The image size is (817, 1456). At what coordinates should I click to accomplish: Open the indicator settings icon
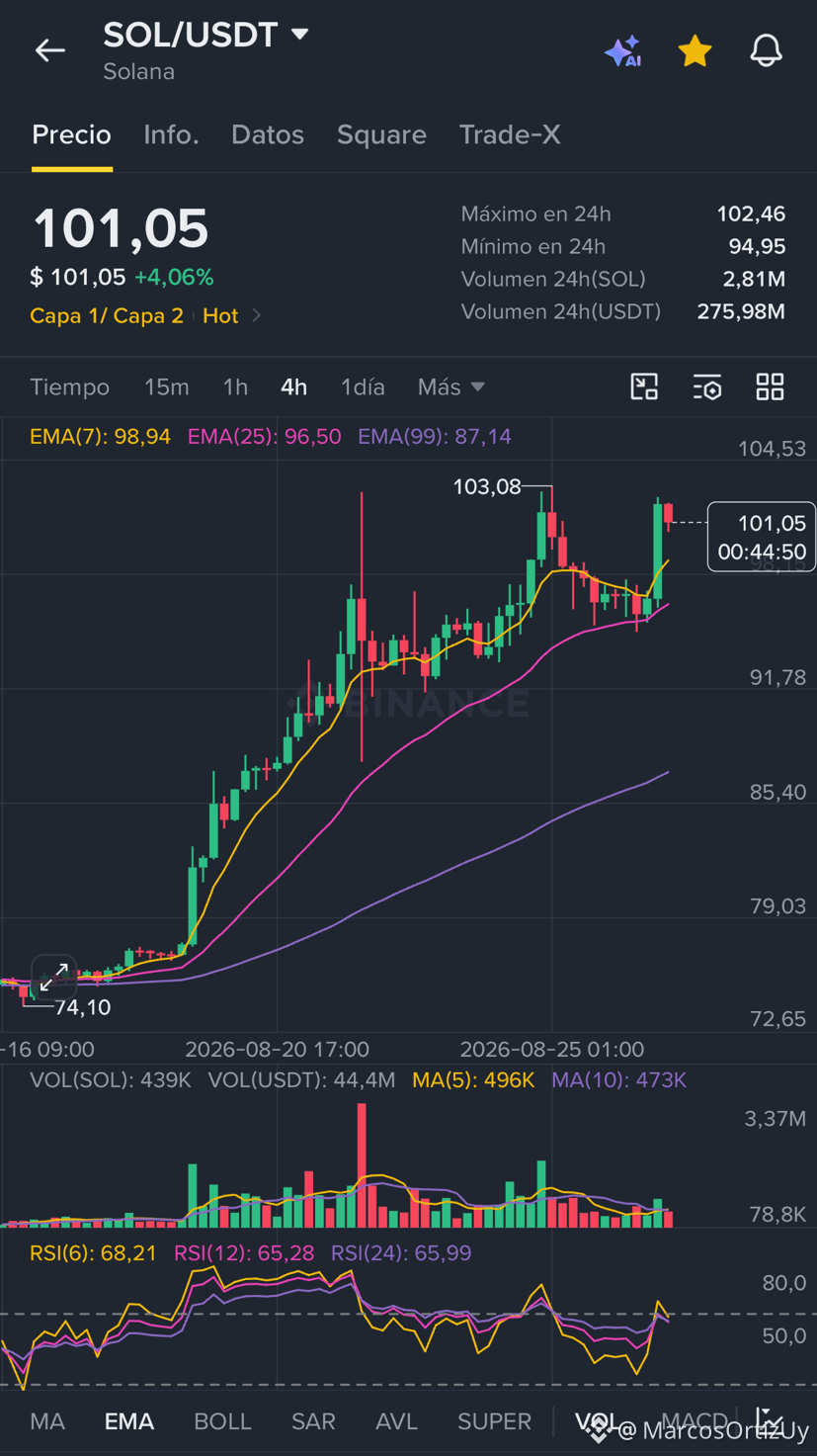(x=707, y=386)
